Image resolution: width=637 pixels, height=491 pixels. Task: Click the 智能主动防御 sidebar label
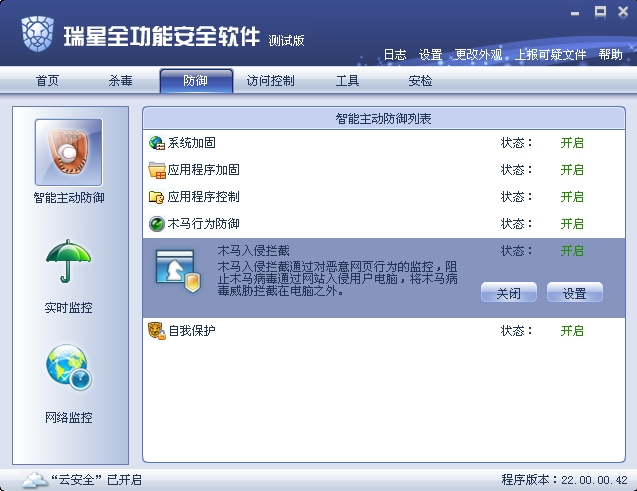69,198
